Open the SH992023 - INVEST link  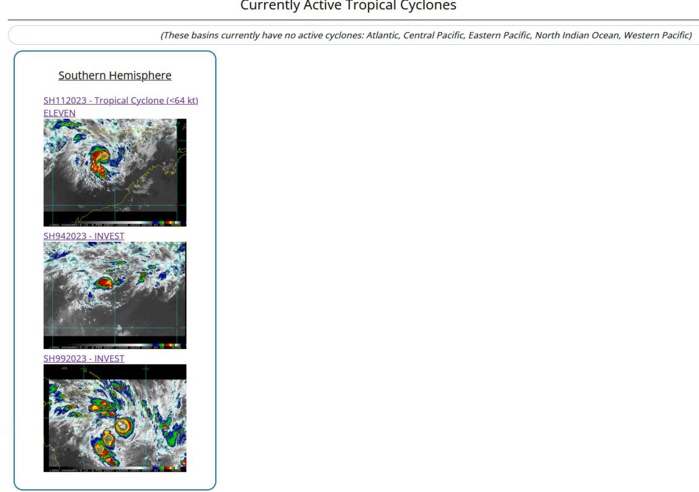(x=83, y=358)
